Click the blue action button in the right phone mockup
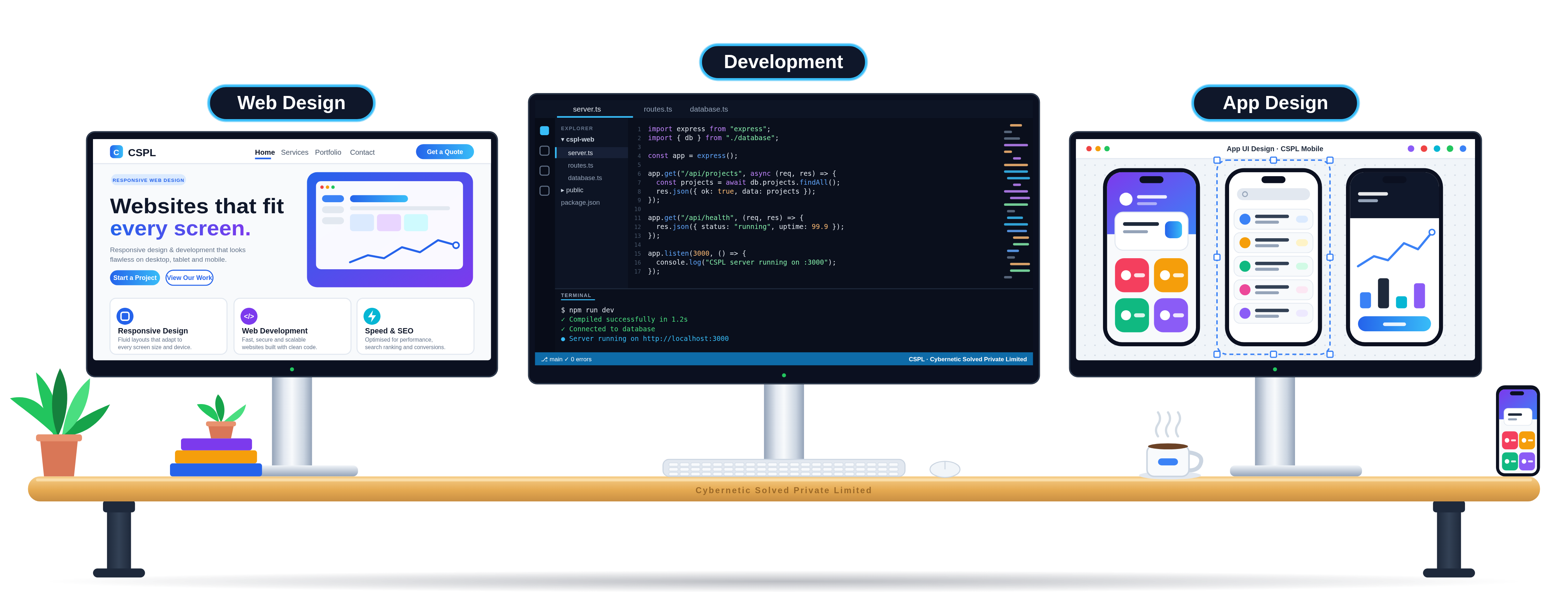 pos(1394,323)
